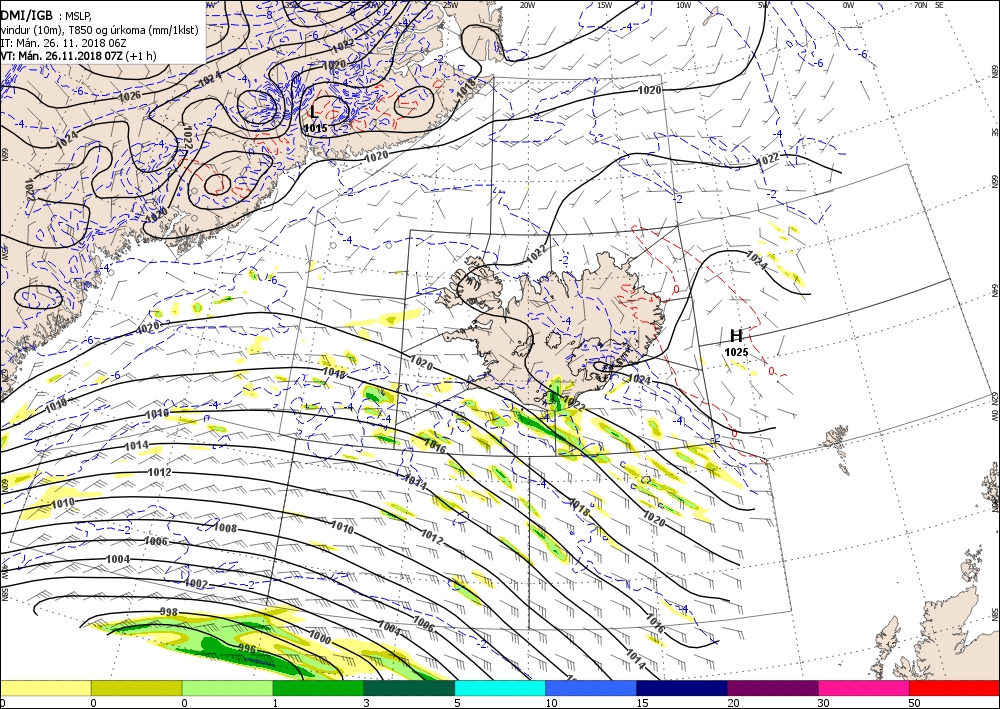1000x709 pixels.
Task: Choose the navy blue legend swatch
Action: (682, 688)
